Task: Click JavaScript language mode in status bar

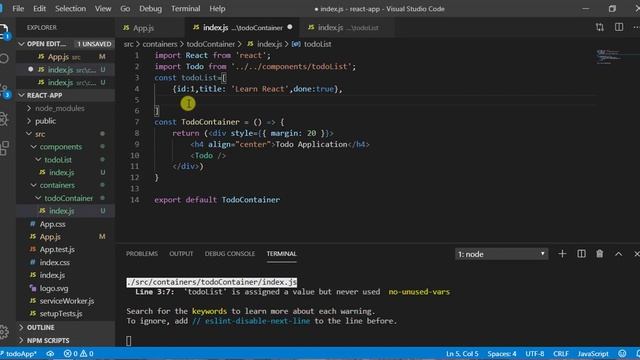Action: (x=593, y=353)
